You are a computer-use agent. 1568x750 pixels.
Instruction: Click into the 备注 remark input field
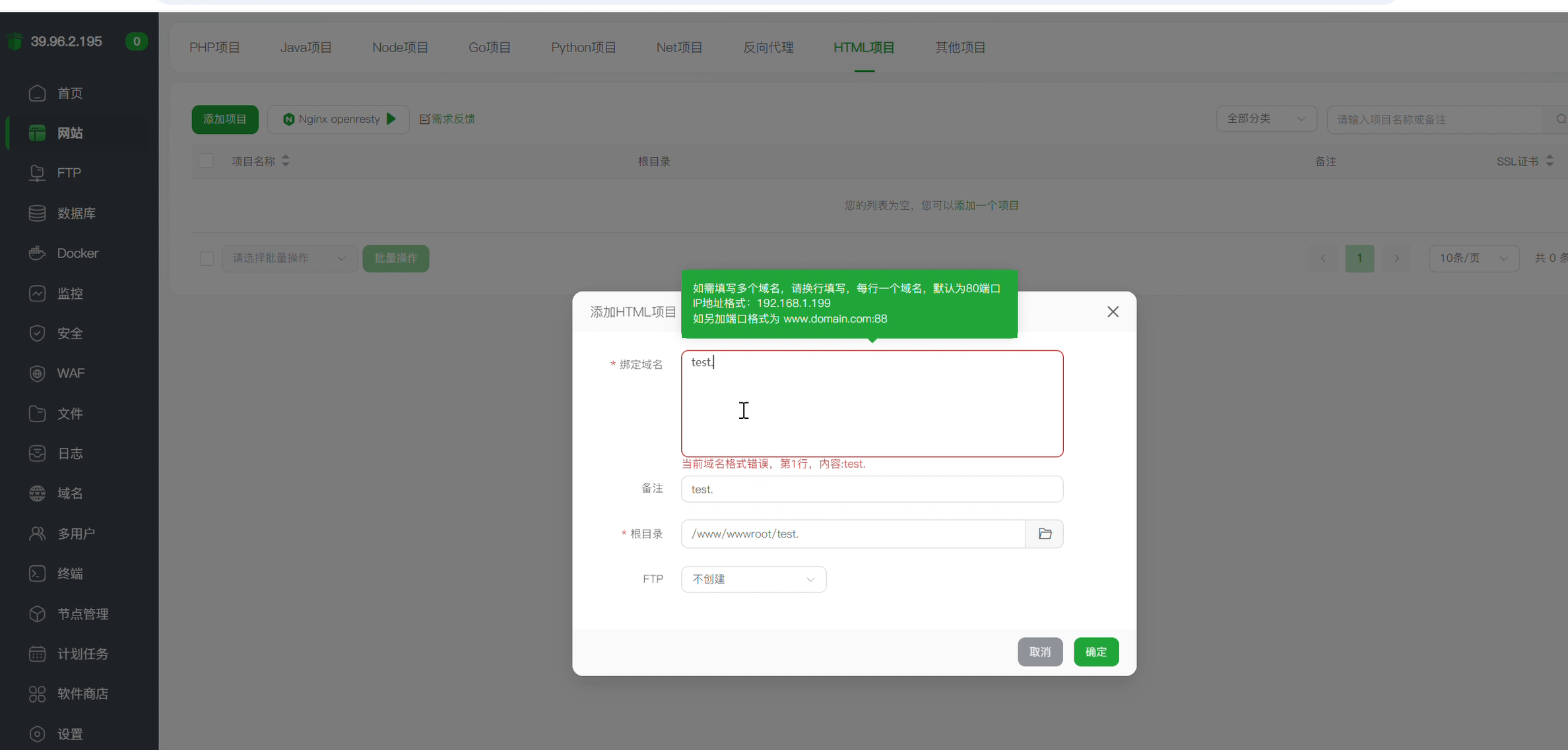(x=871, y=489)
